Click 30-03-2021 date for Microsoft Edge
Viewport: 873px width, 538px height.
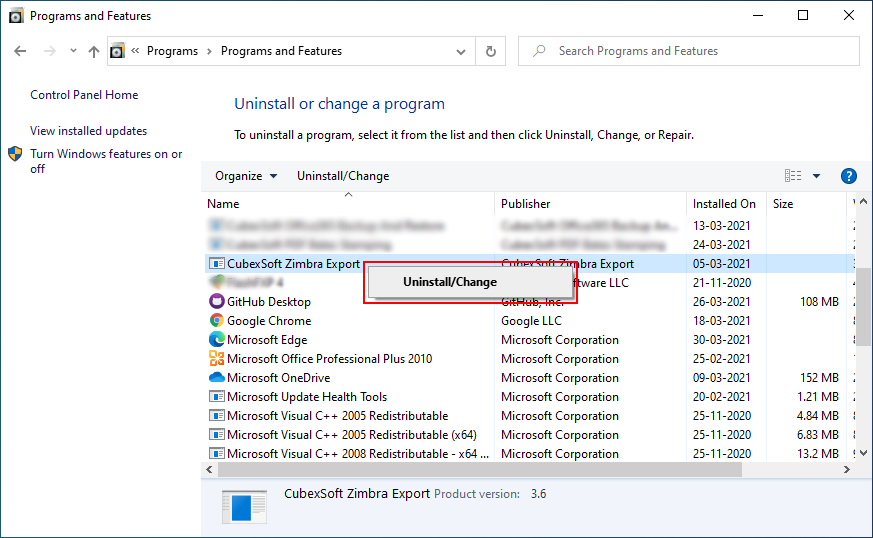click(x=722, y=340)
